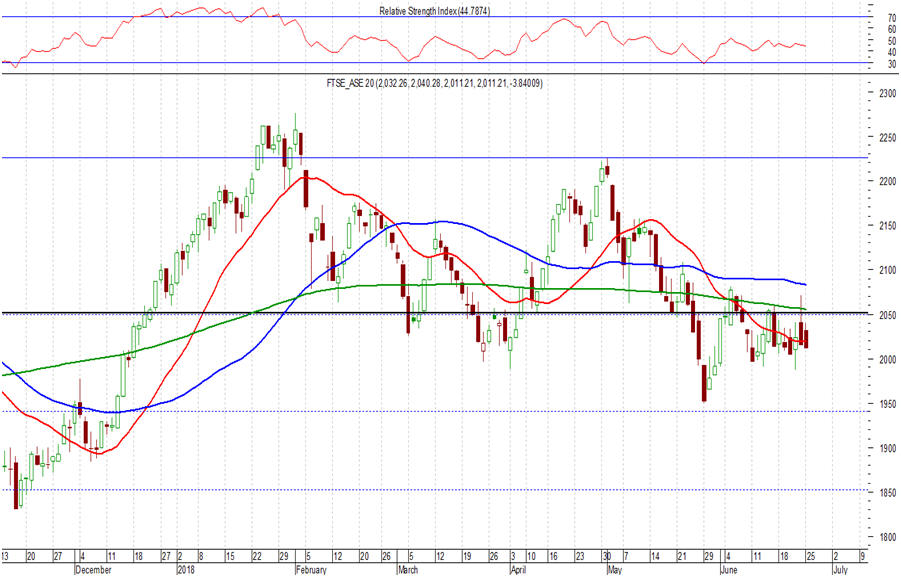Click the 16 date tick label
901x577 pixels.
pyautogui.click(x=553, y=557)
